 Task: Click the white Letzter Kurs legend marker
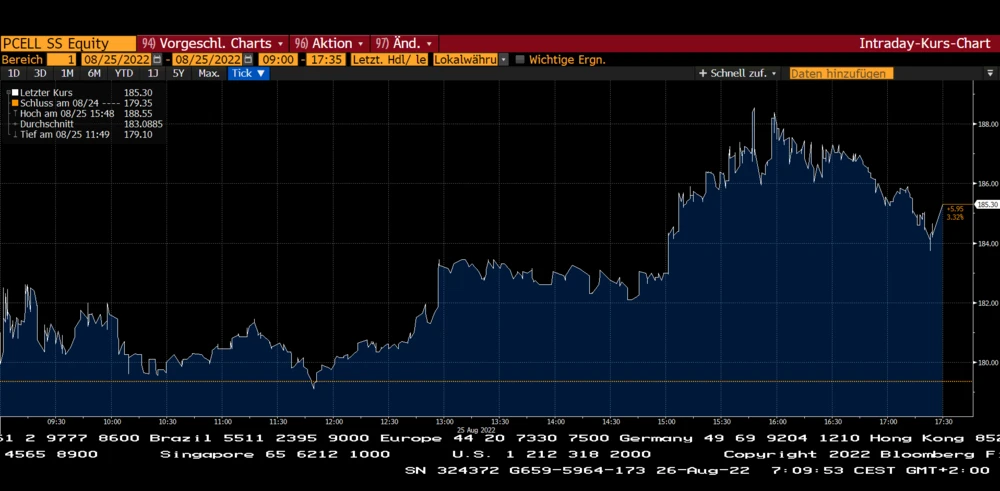pos(15,93)
